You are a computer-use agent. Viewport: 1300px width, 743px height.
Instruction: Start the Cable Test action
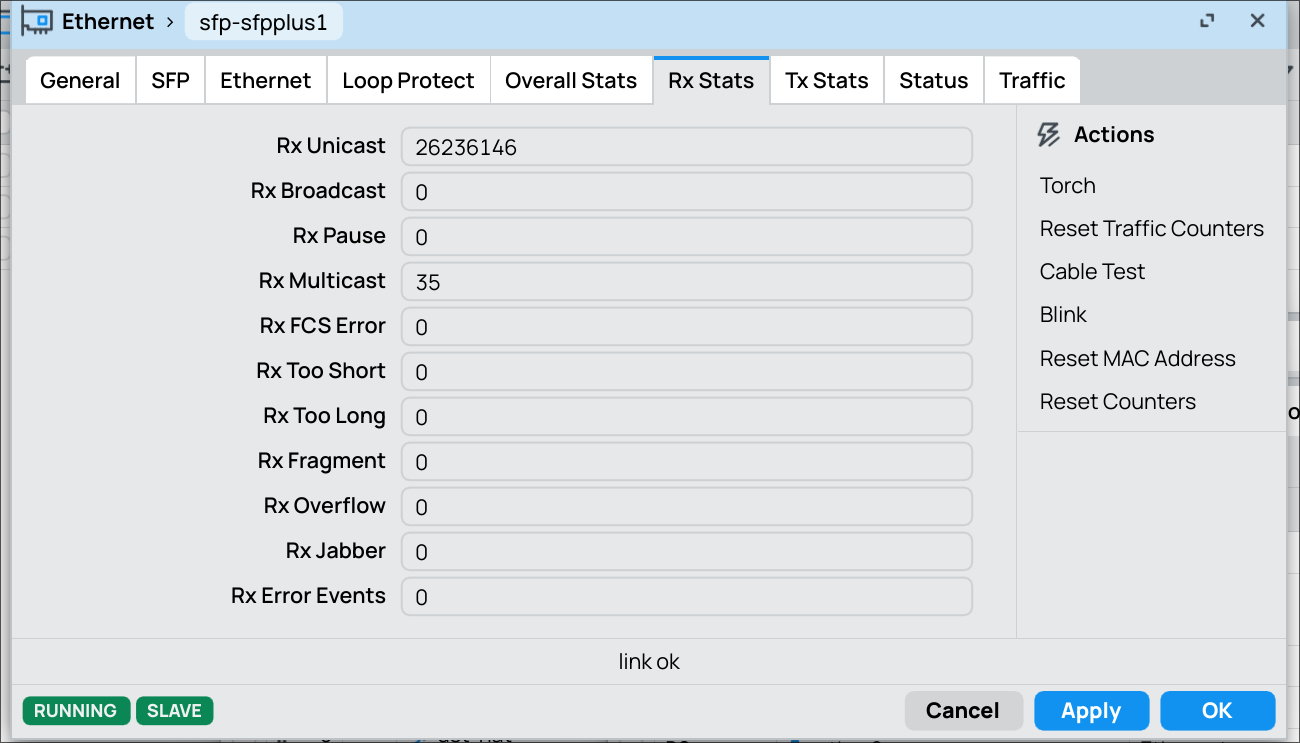(1093, 272)
